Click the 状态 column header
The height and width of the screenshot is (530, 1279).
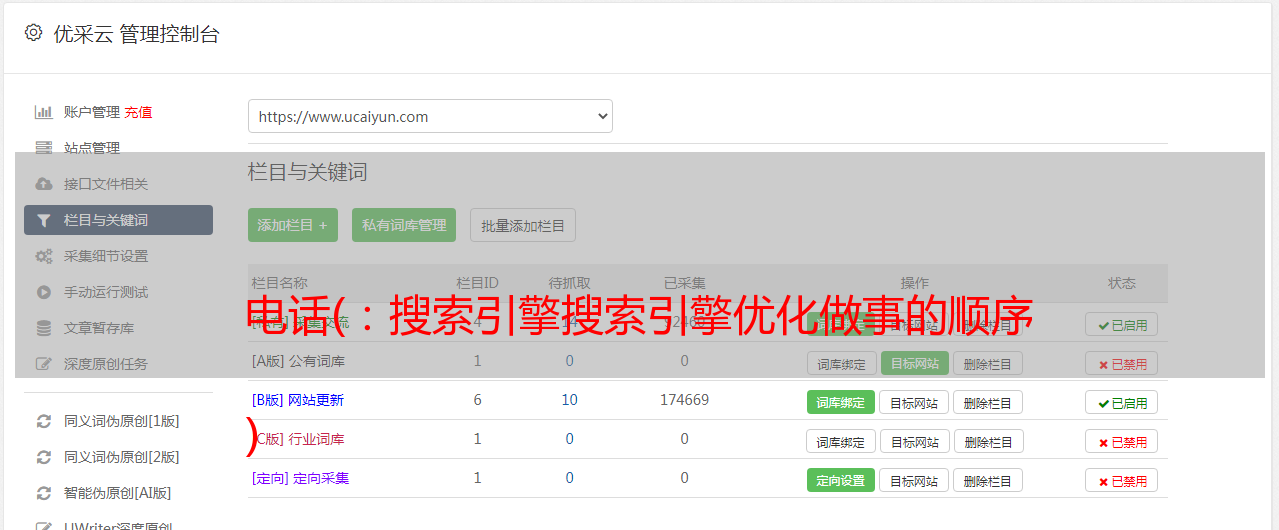[1122, 283]
